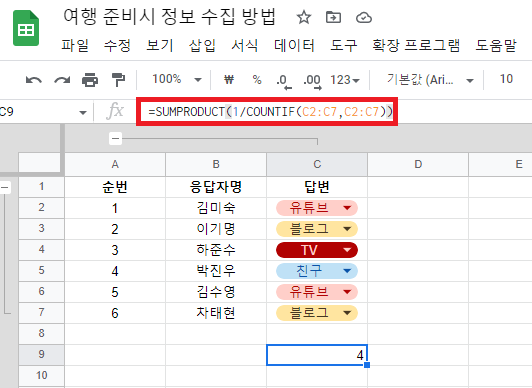Open the 데이터 menu
The width and height of the screenshot is (532, 388).
click(x=294, y=45)
